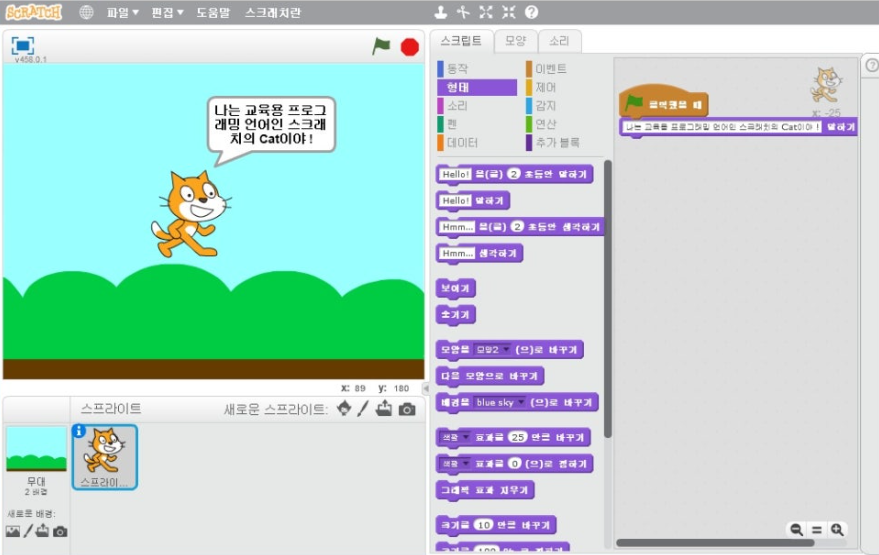
Task: Select the Grow sprite tool
Action: pyautogui.click(x=486, y=12)
